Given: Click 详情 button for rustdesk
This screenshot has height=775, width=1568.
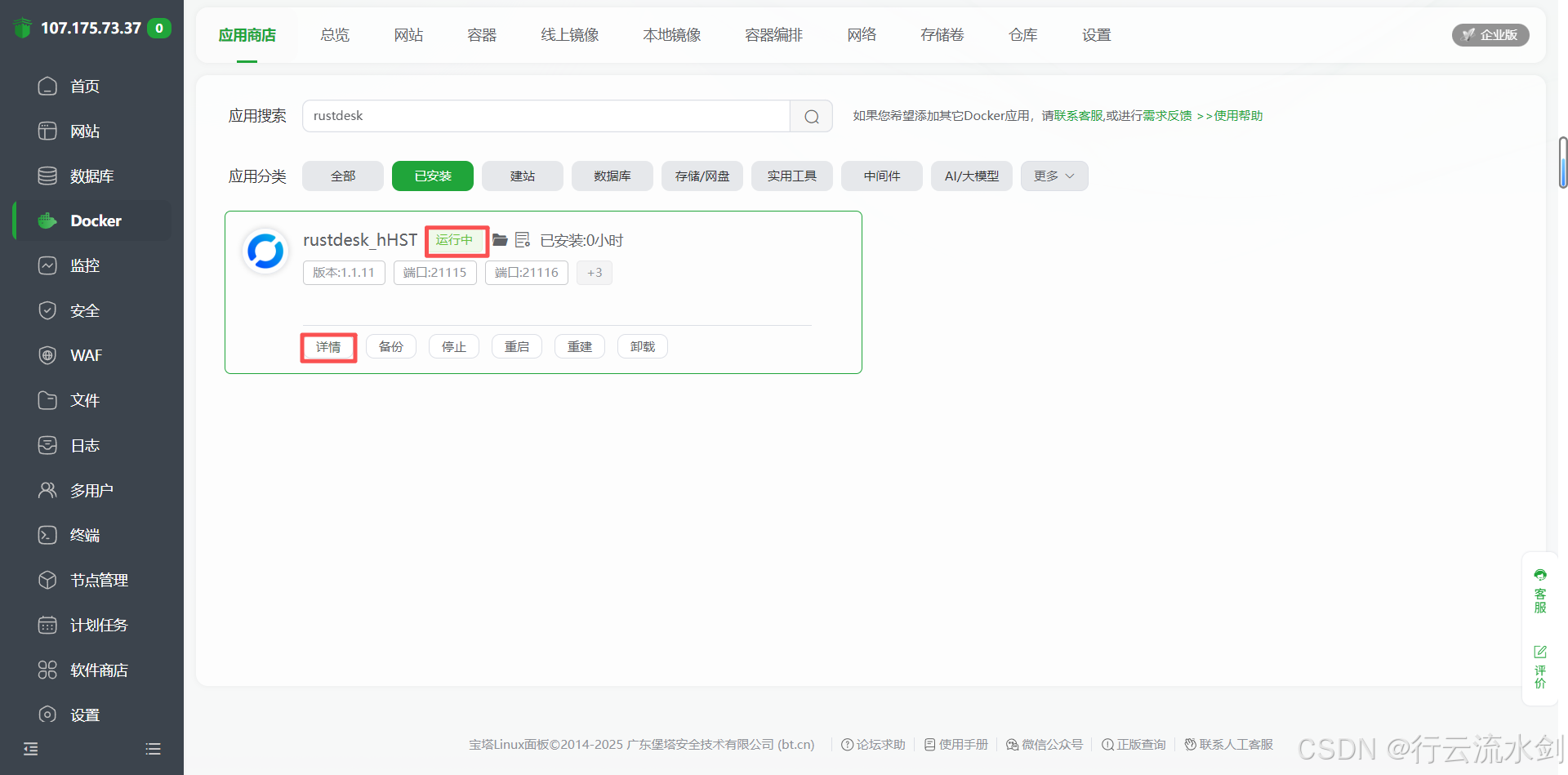Looking at the screenshot, I should [328, 347].
